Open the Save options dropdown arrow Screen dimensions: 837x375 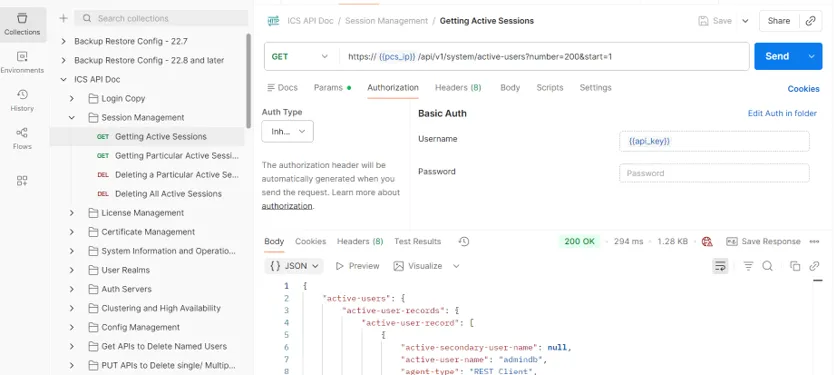pos(745,21)
